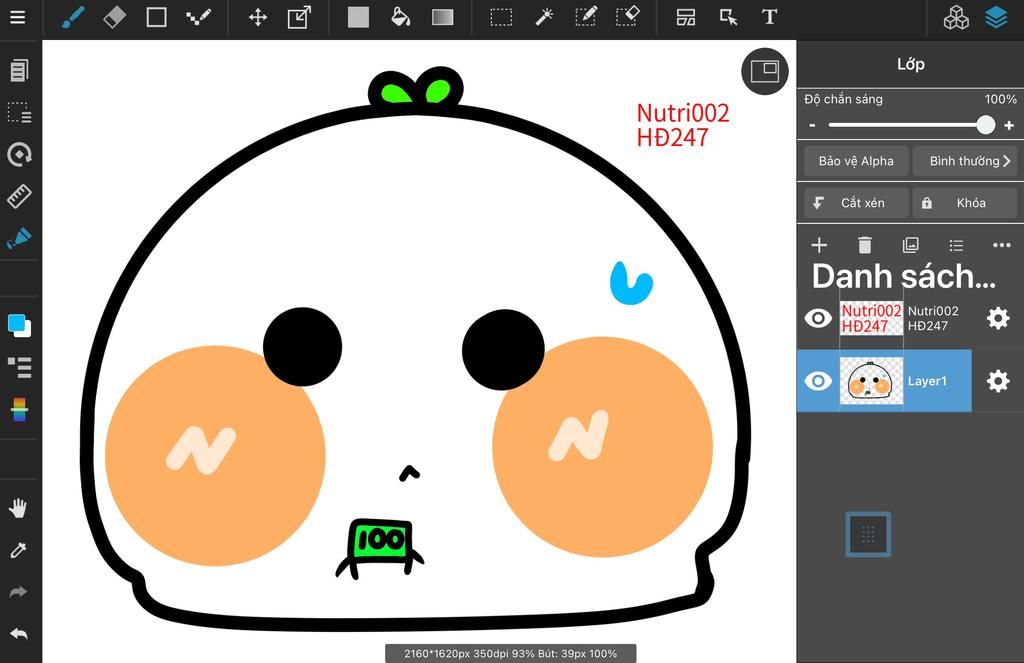The image size is (1024, 663).
Task: Tap the square layer drag handle icon
Action: pos(868,534)
